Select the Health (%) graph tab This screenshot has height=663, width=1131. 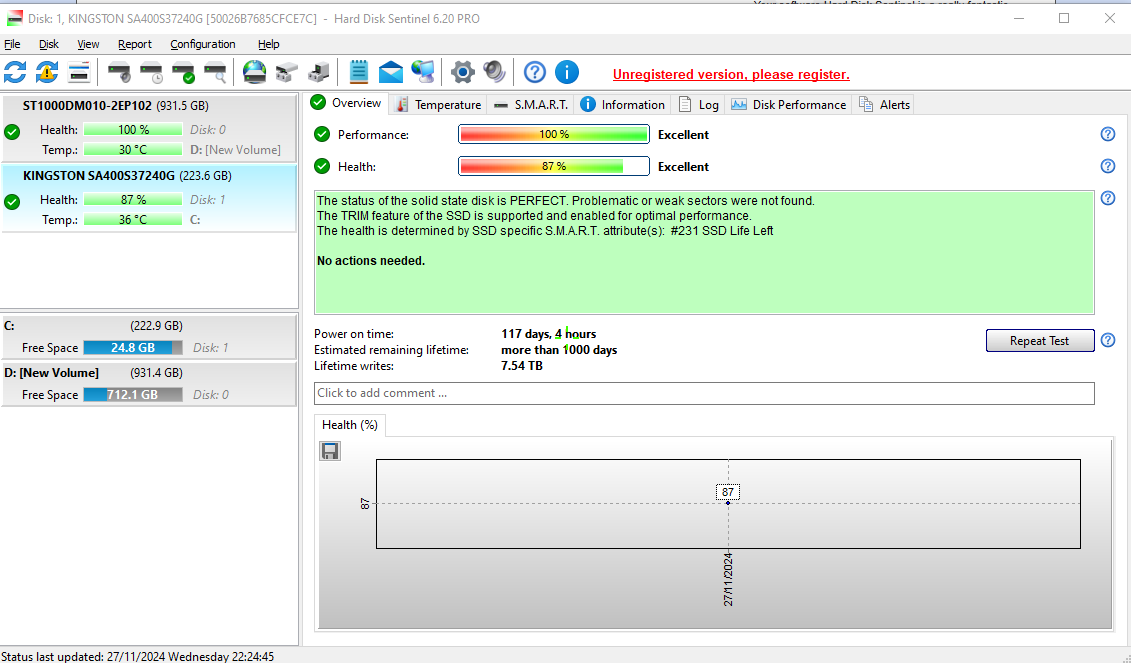(350, 425)
